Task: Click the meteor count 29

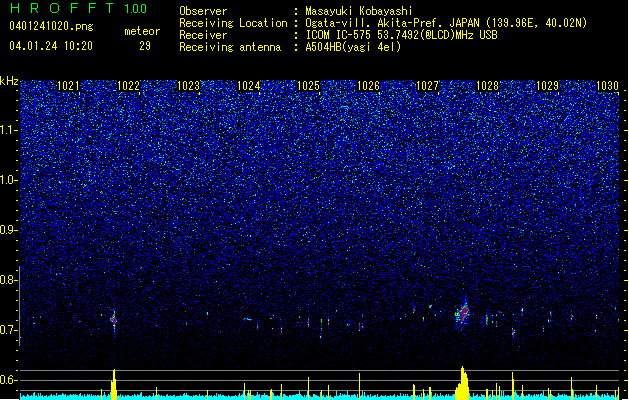Action: 145,46
